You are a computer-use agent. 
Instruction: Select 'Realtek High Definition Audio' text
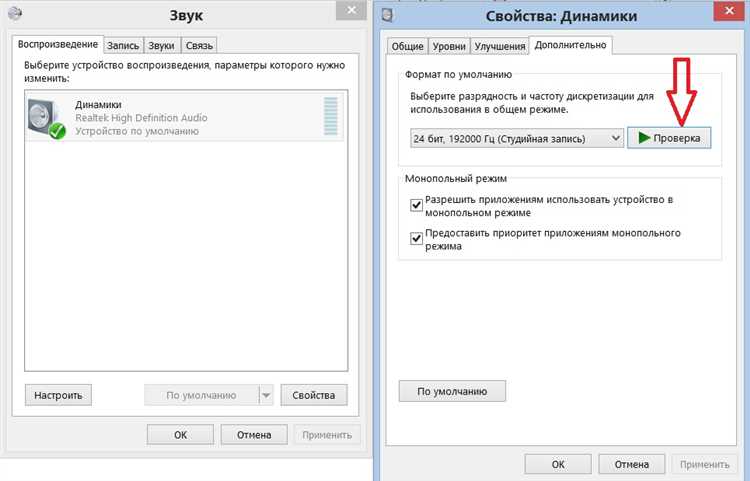[x=141, y=118]
